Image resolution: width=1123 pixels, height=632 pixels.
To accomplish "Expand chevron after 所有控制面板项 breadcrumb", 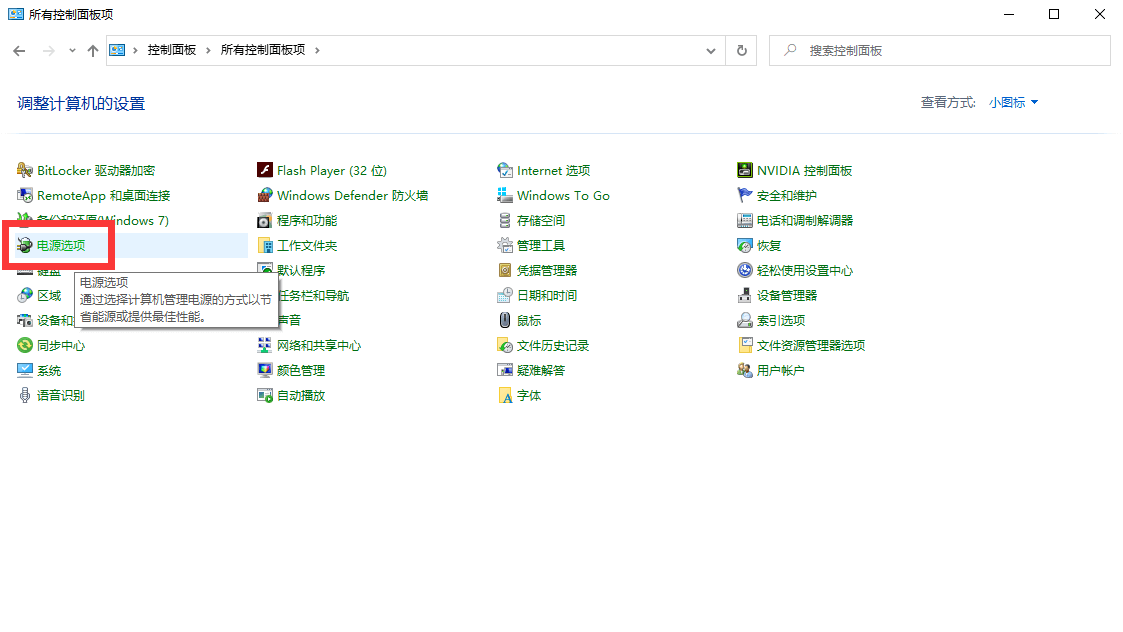I will click(x=317, y=50).
